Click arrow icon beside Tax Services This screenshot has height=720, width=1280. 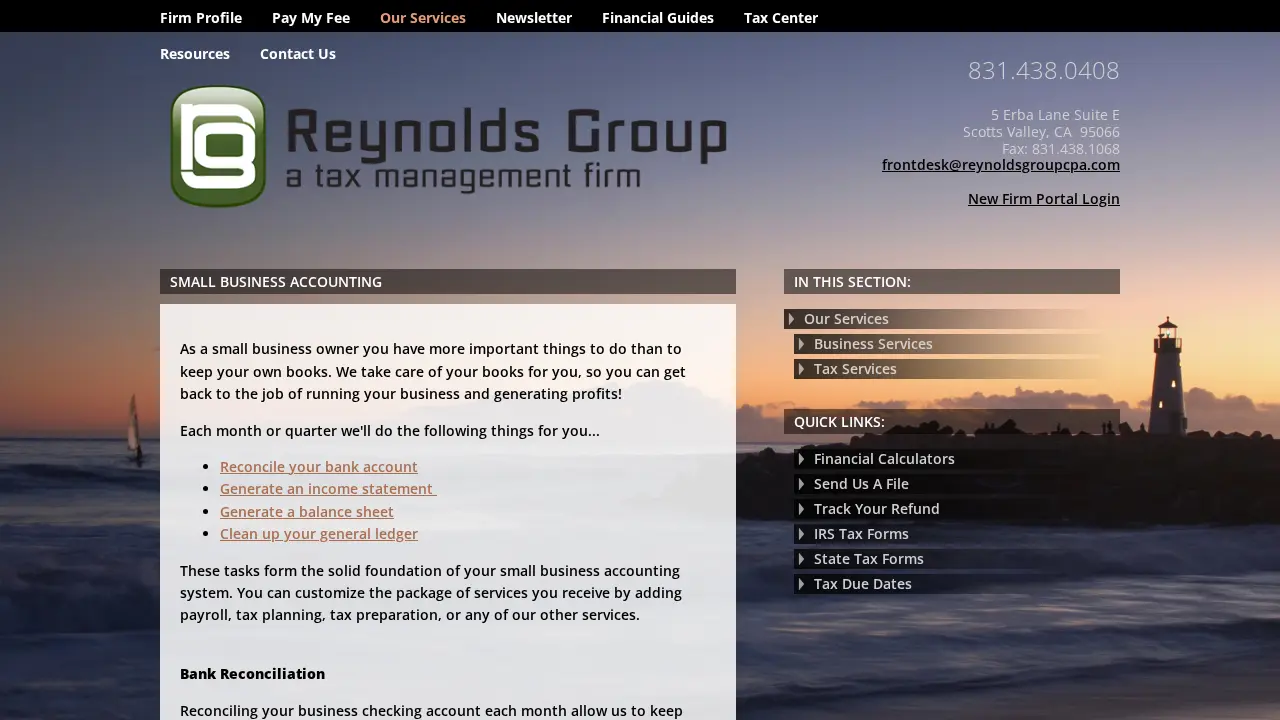tap(802, 369)
